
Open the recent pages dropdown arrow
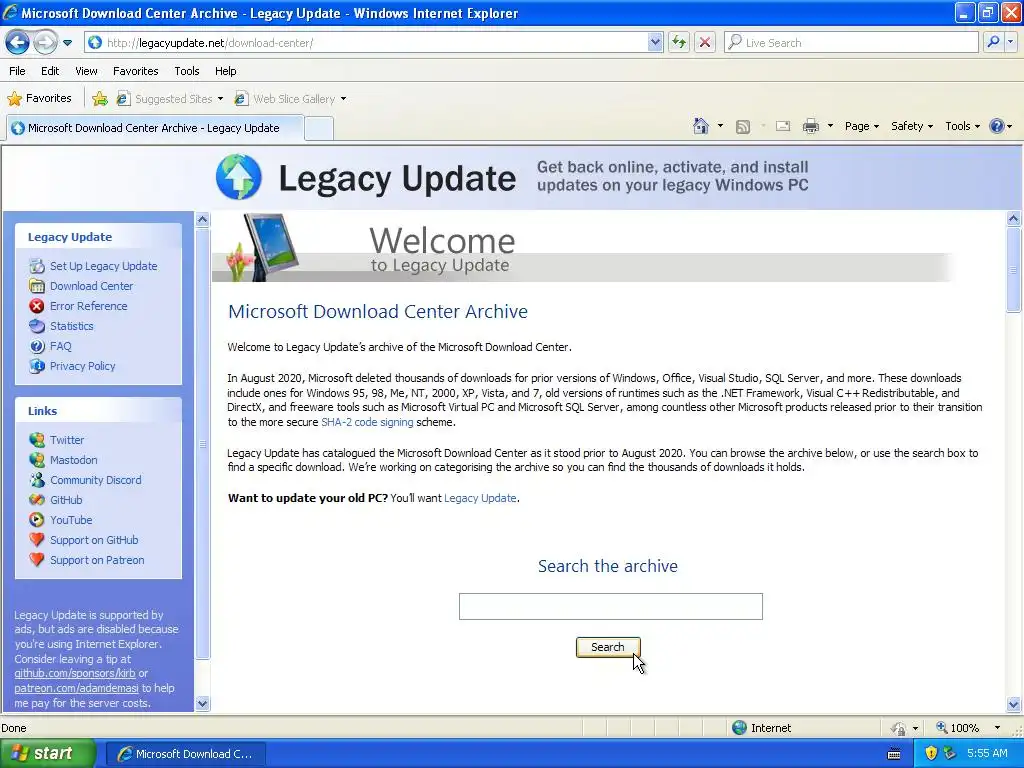67,43
